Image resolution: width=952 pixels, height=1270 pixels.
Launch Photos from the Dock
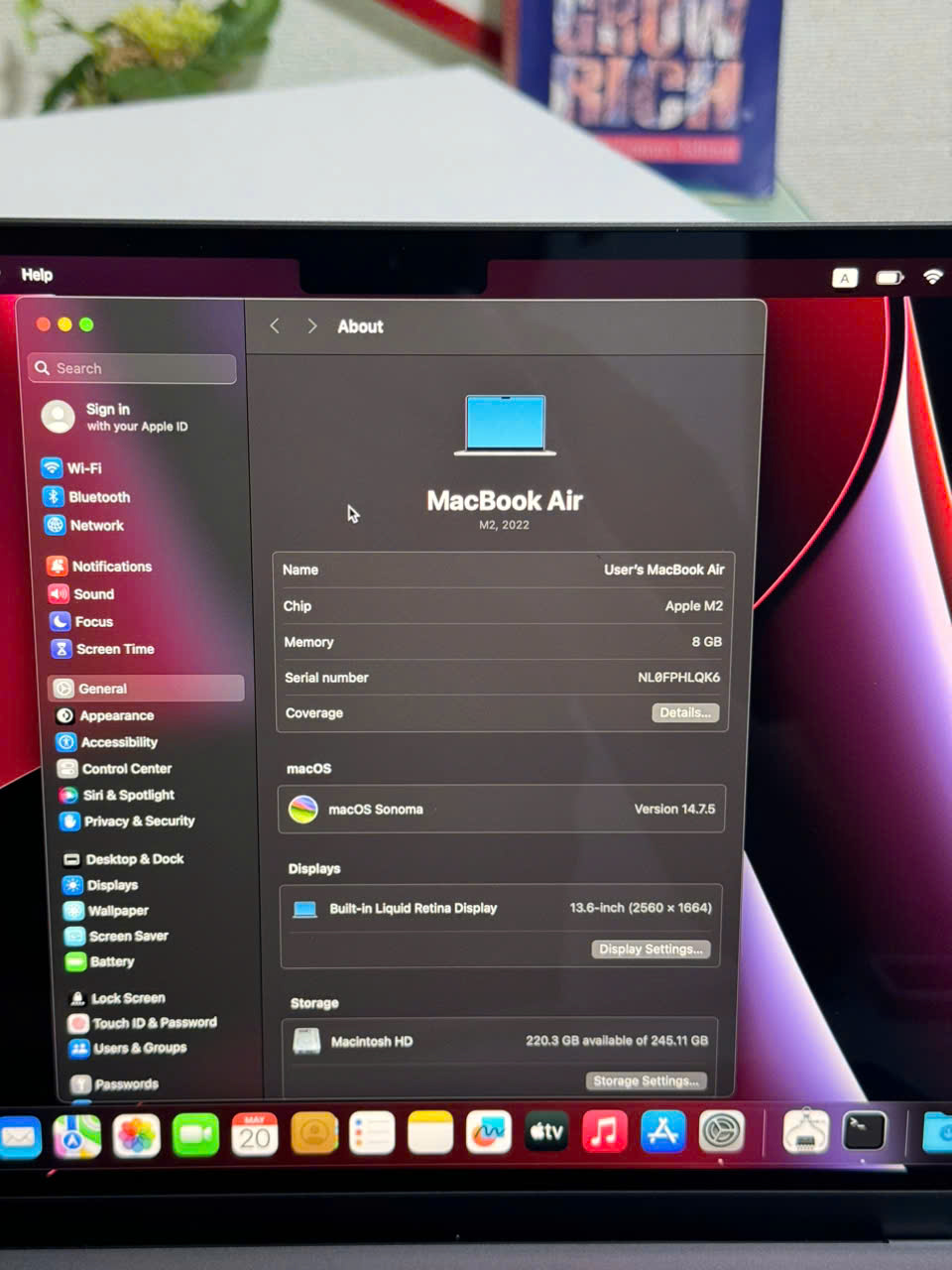tap(137, 1135)
